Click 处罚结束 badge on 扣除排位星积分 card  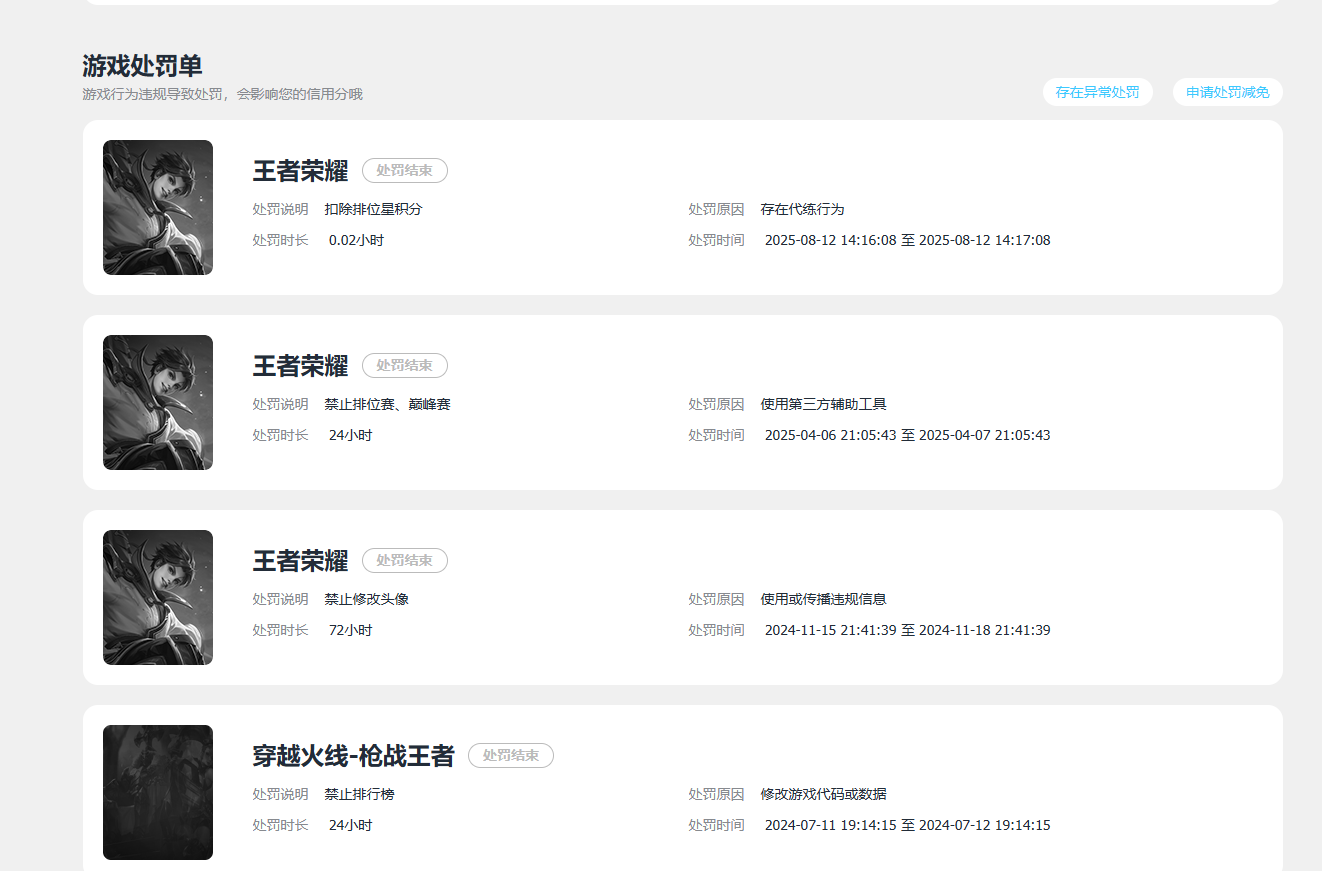[404, 171]
